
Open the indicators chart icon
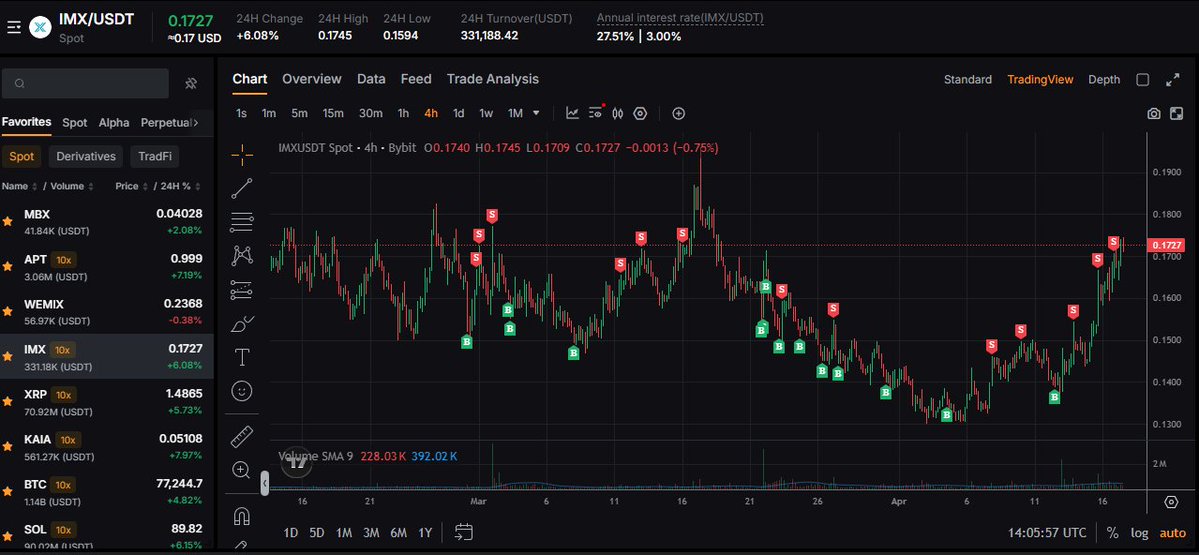(x=572, y=113)
